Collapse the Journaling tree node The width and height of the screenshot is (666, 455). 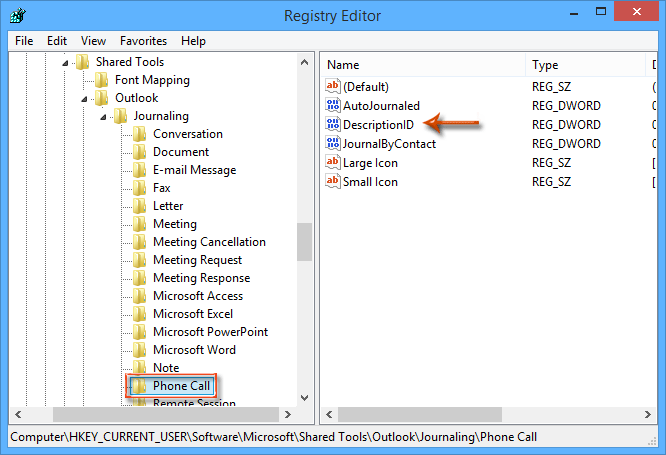103,117
